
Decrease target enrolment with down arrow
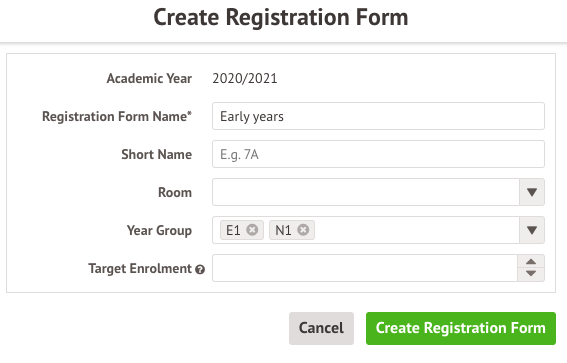(x=531, y=274)
